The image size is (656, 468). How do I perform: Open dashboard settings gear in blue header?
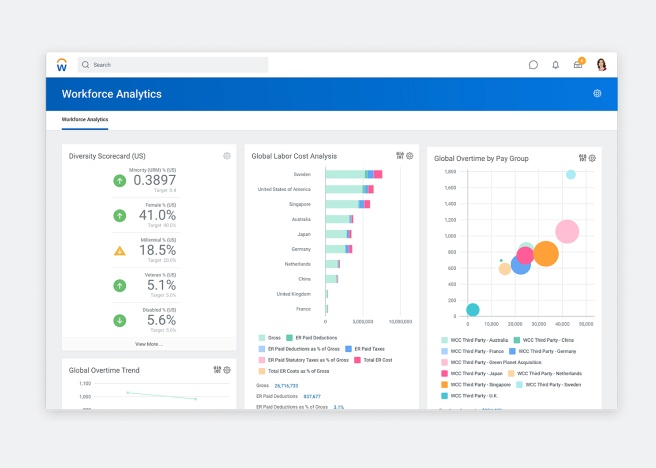click(x=597, y=94)
